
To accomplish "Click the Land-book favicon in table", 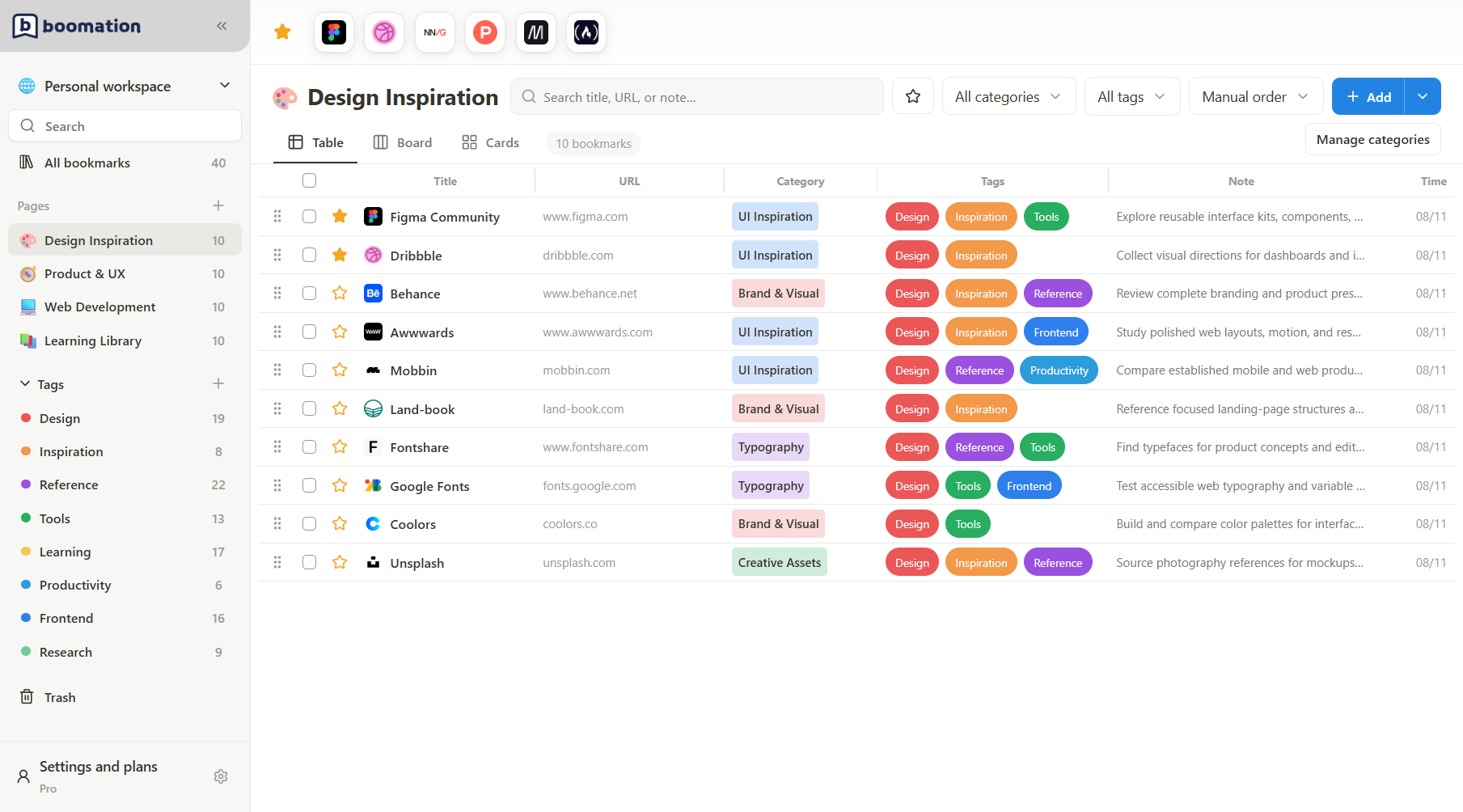I will pos(373,408).
